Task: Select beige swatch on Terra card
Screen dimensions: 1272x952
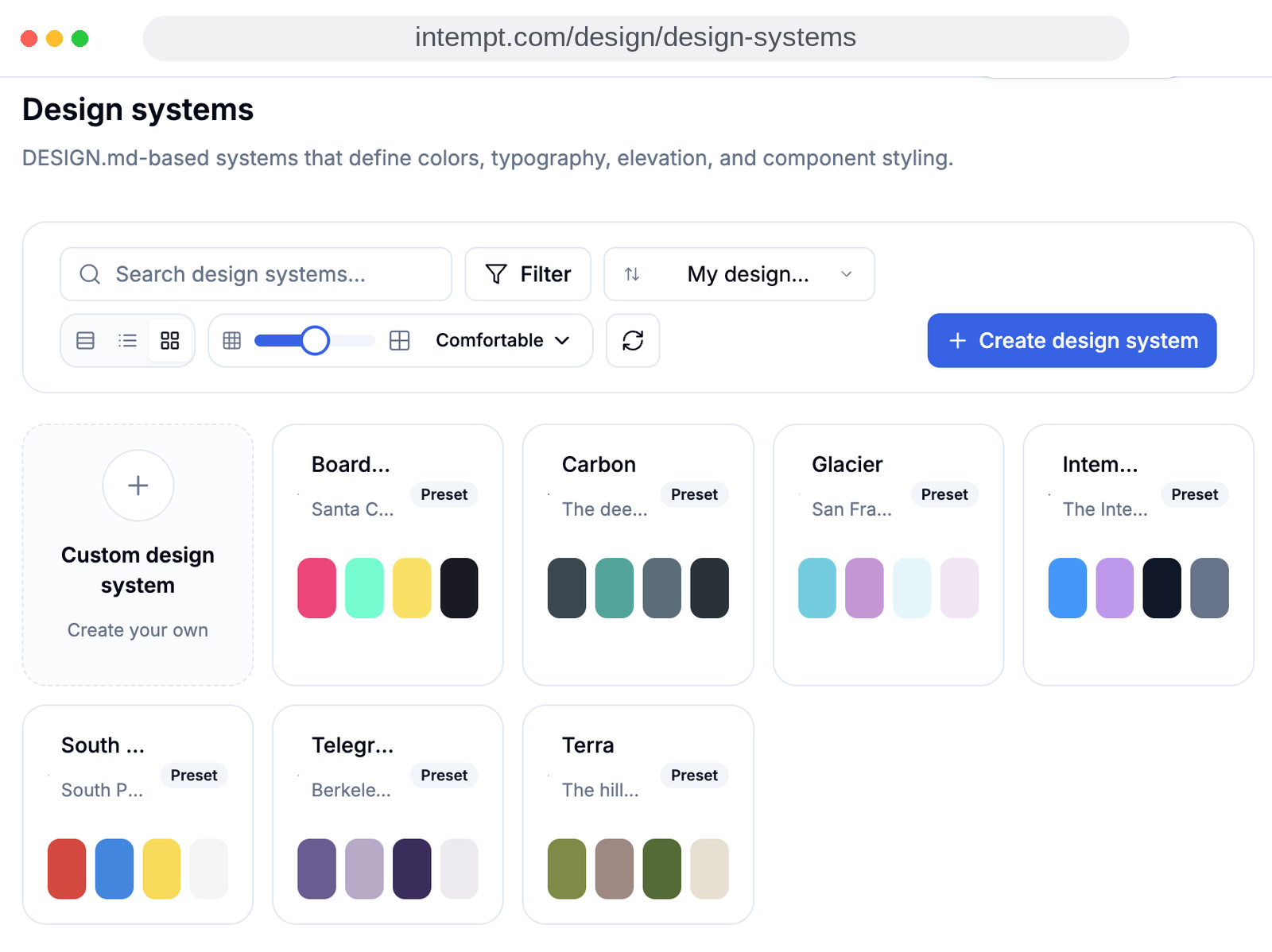Action: [x=710, y=869]
